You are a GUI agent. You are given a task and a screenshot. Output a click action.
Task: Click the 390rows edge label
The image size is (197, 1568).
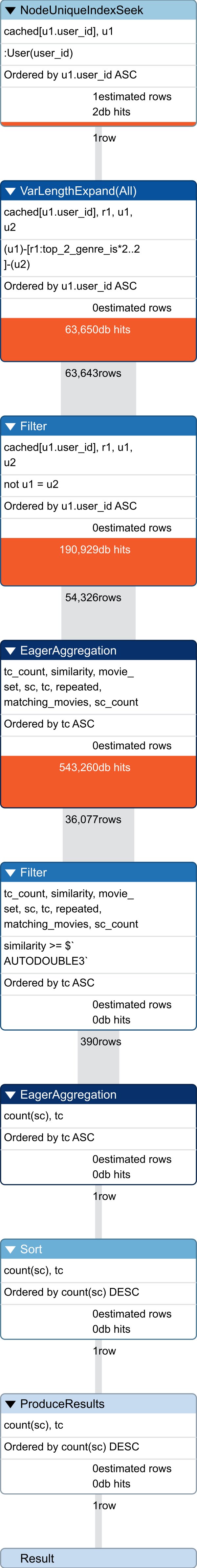[x=101, y=1041]
